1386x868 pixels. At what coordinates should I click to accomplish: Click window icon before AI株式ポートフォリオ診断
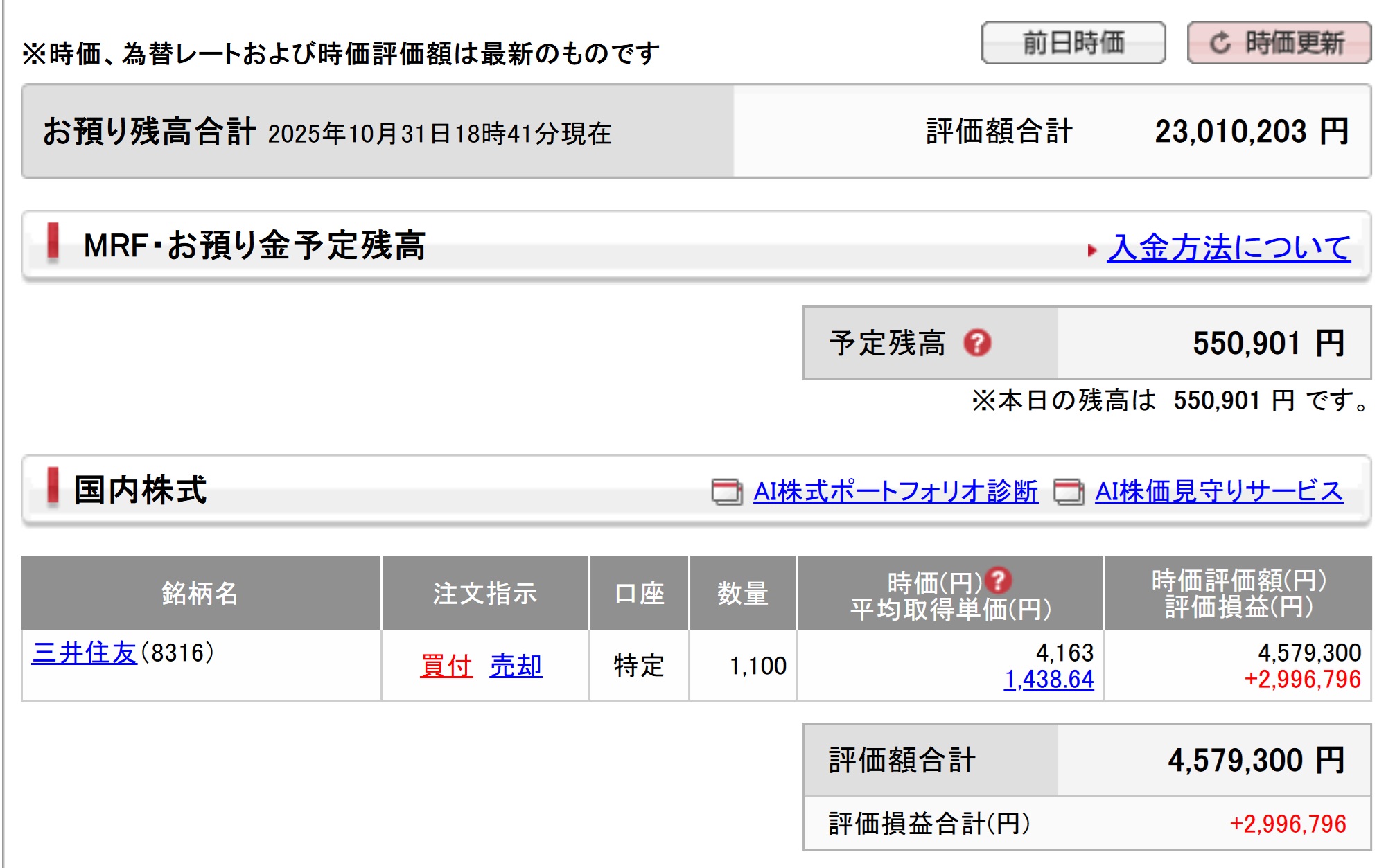[727, 492]
